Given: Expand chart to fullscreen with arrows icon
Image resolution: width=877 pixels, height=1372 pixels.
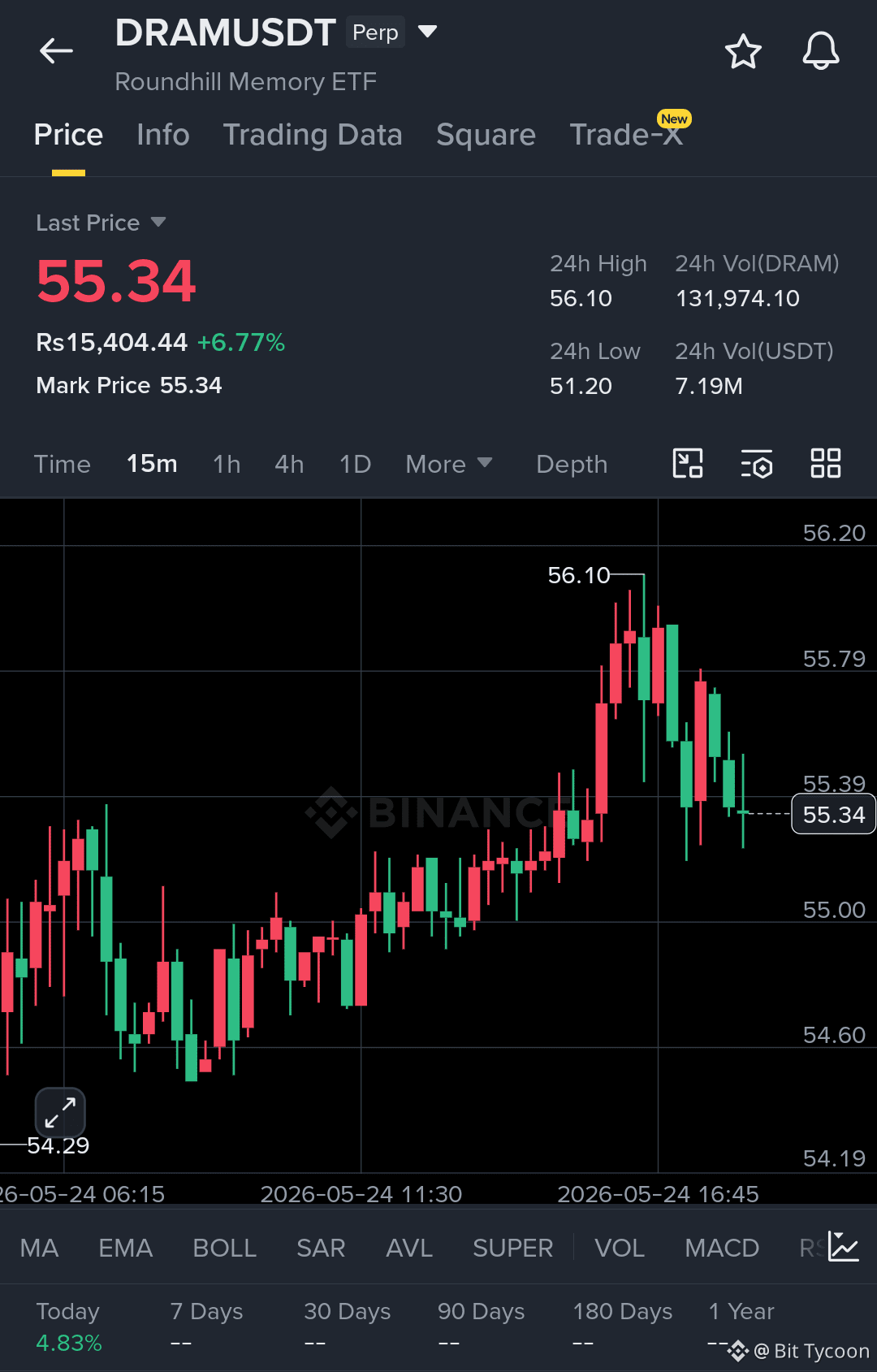Looking at the screenshot, I should (60, 1112).
